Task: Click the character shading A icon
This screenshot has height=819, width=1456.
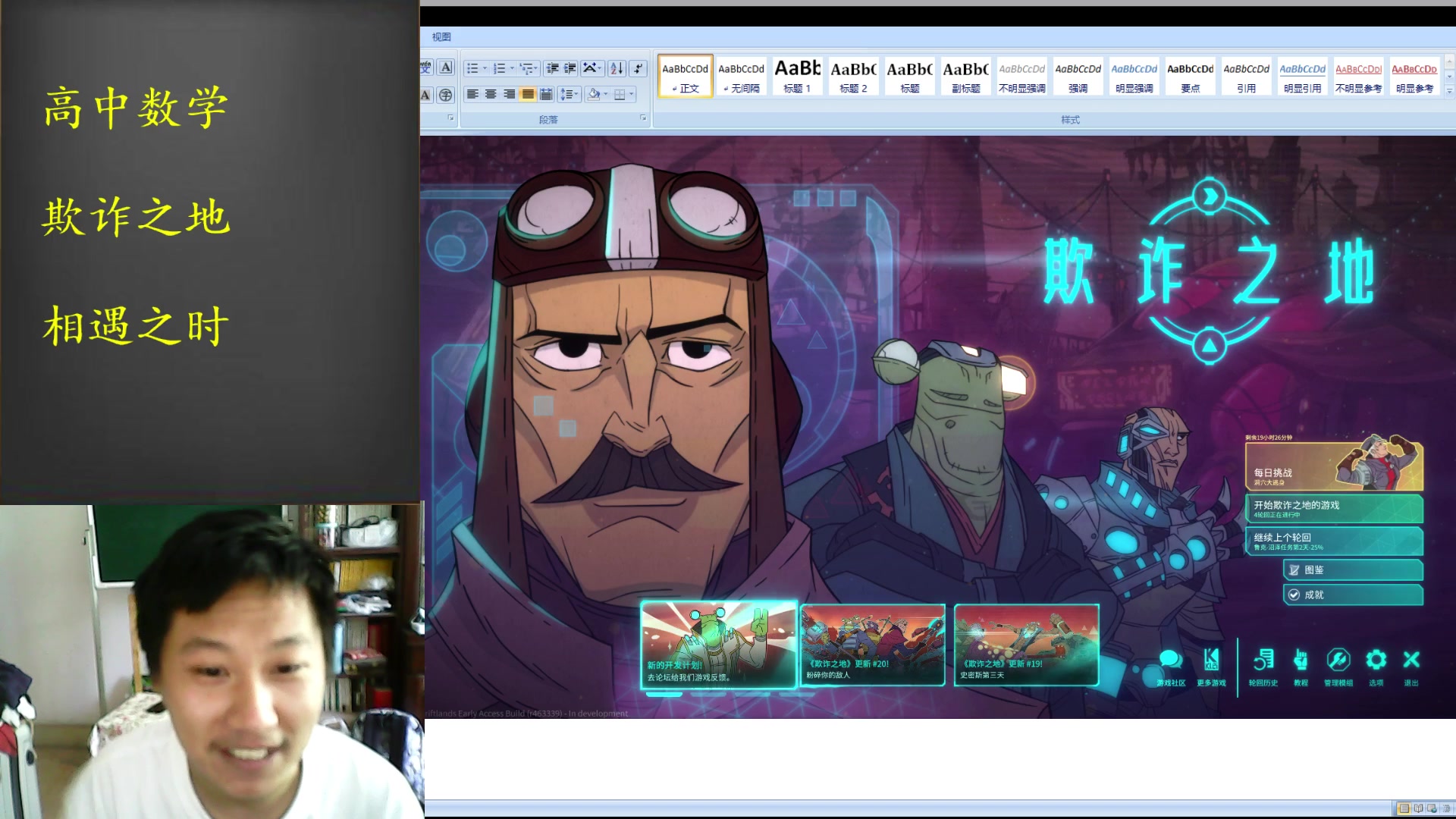Action: [426, 95]
